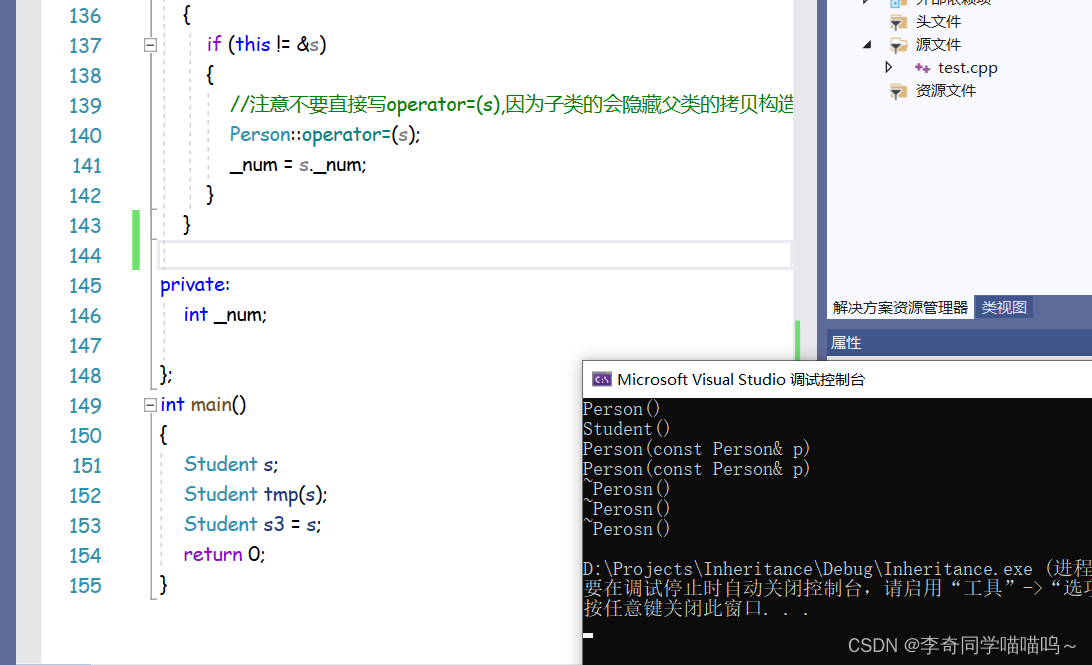This screenshot has height=665, width=1092.
Task: Click the Student s; line
Action: 231,464
